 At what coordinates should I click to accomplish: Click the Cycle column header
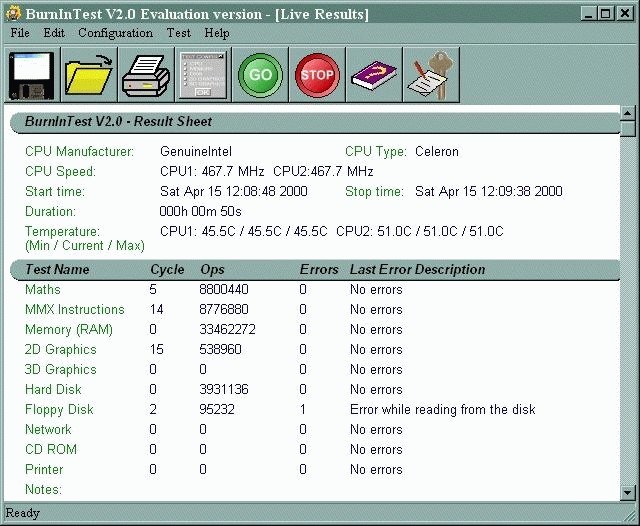[x=167, y=270]
